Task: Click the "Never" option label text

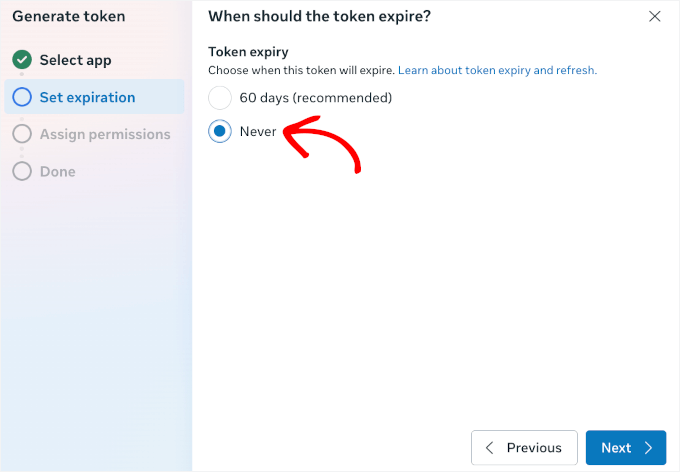Action: [x=258, y=131]
